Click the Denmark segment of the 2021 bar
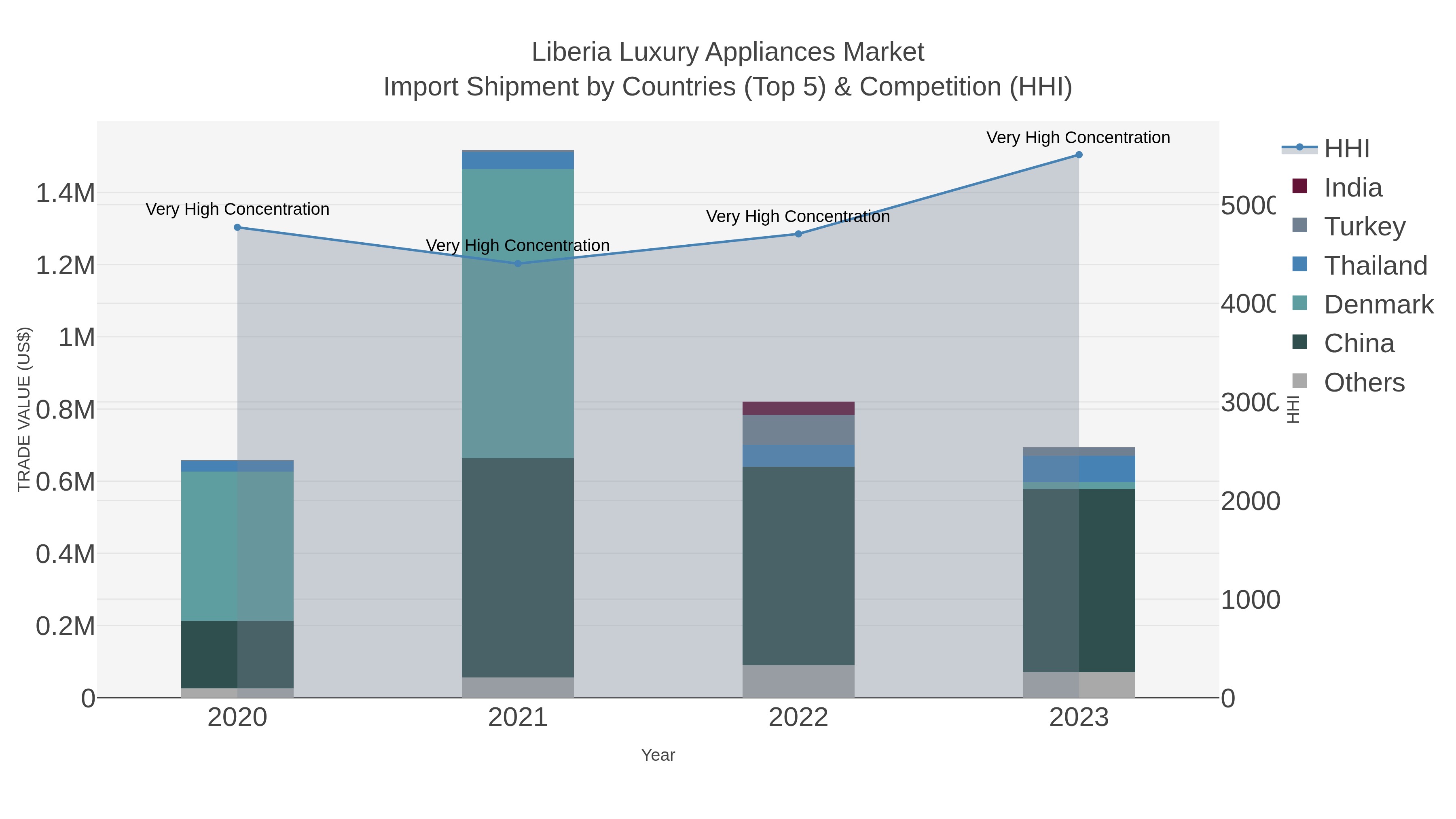 pos(518,314)
